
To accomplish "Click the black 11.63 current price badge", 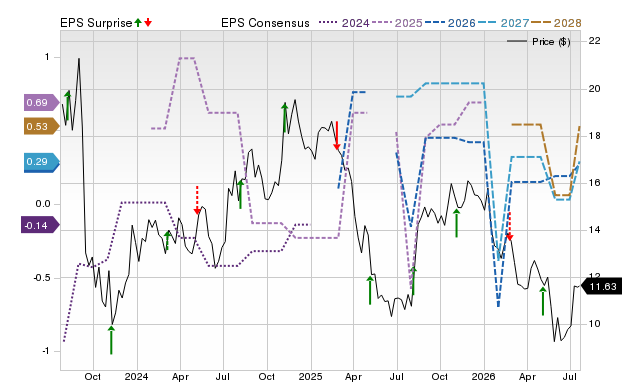I will [x=601, y=286].
